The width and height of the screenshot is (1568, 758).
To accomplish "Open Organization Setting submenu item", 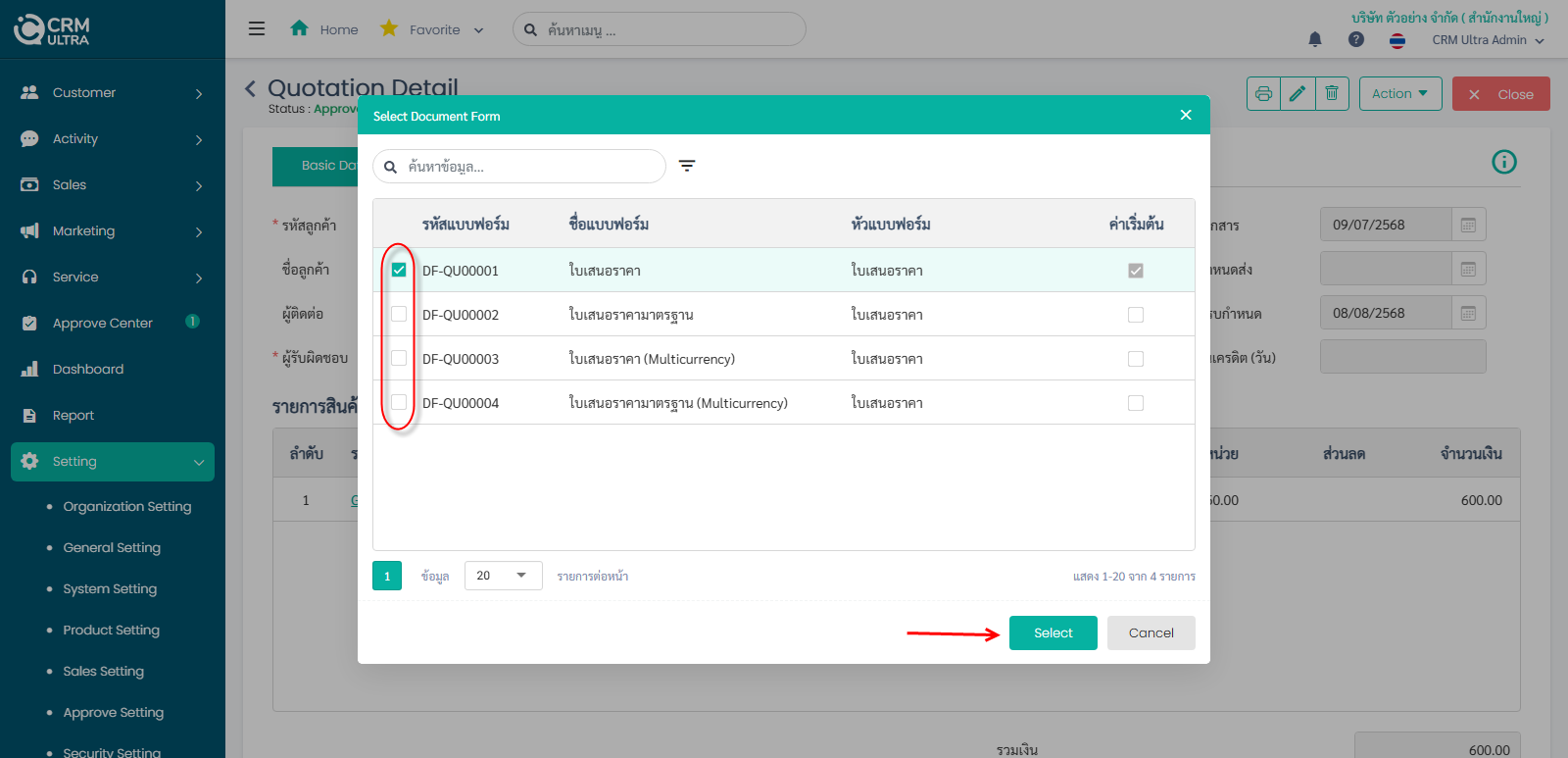I will click(127, 507).
